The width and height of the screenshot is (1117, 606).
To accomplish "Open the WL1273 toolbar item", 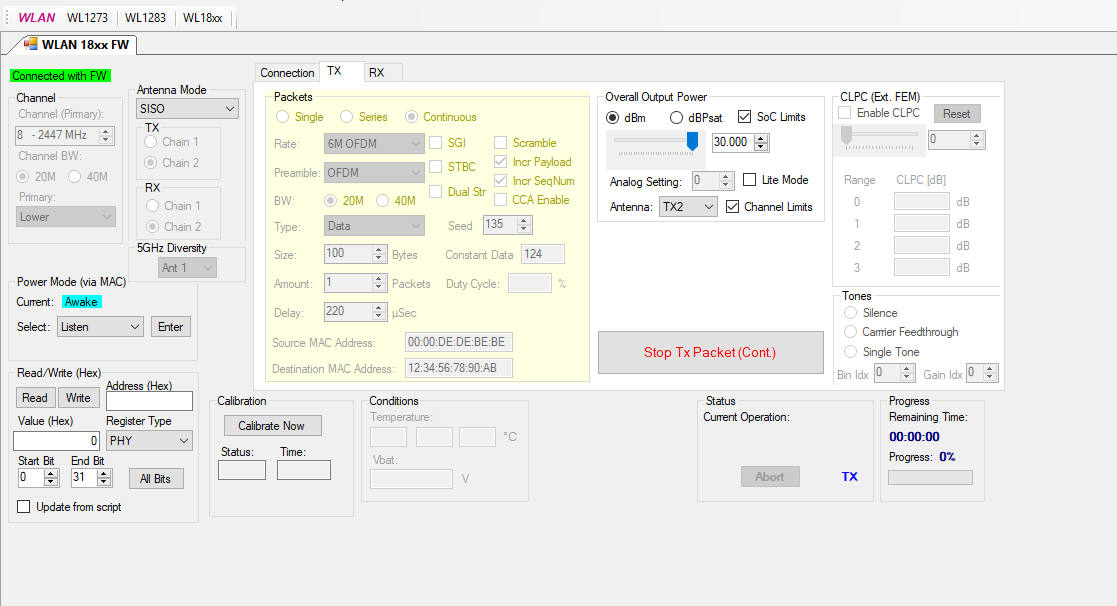I will coord(88,18).
